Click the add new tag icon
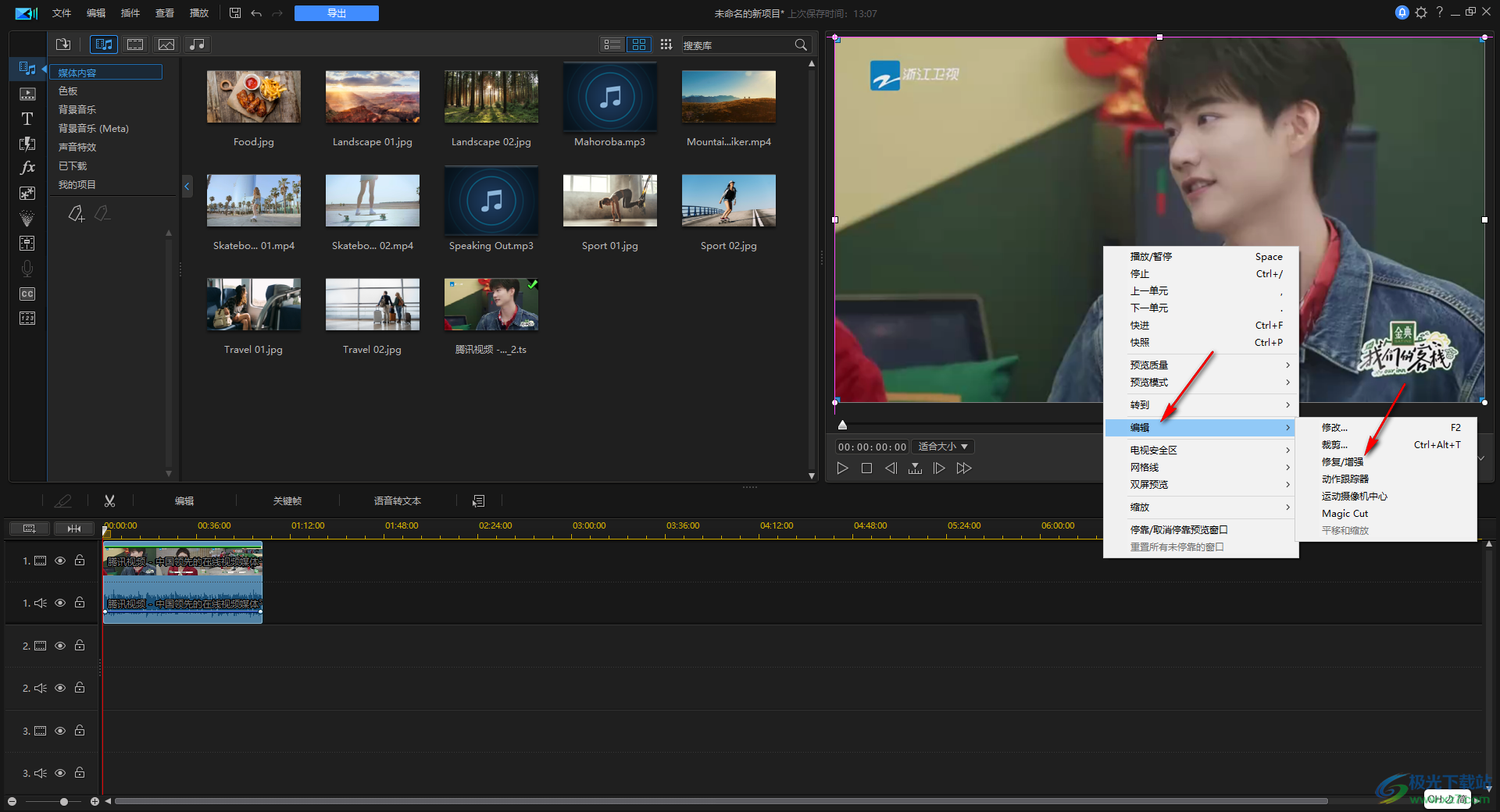The height and width of the screenshot is (812, 1500). (76, 213)
